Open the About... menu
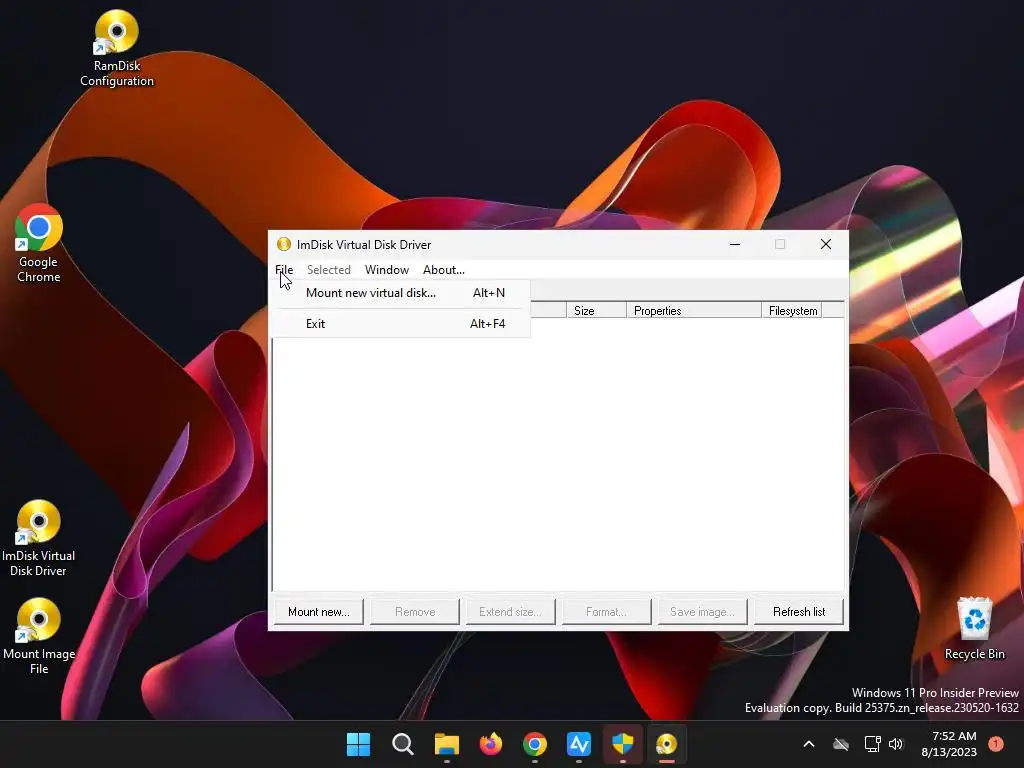Screen dimensions: 1024x768 pos(443,270)
